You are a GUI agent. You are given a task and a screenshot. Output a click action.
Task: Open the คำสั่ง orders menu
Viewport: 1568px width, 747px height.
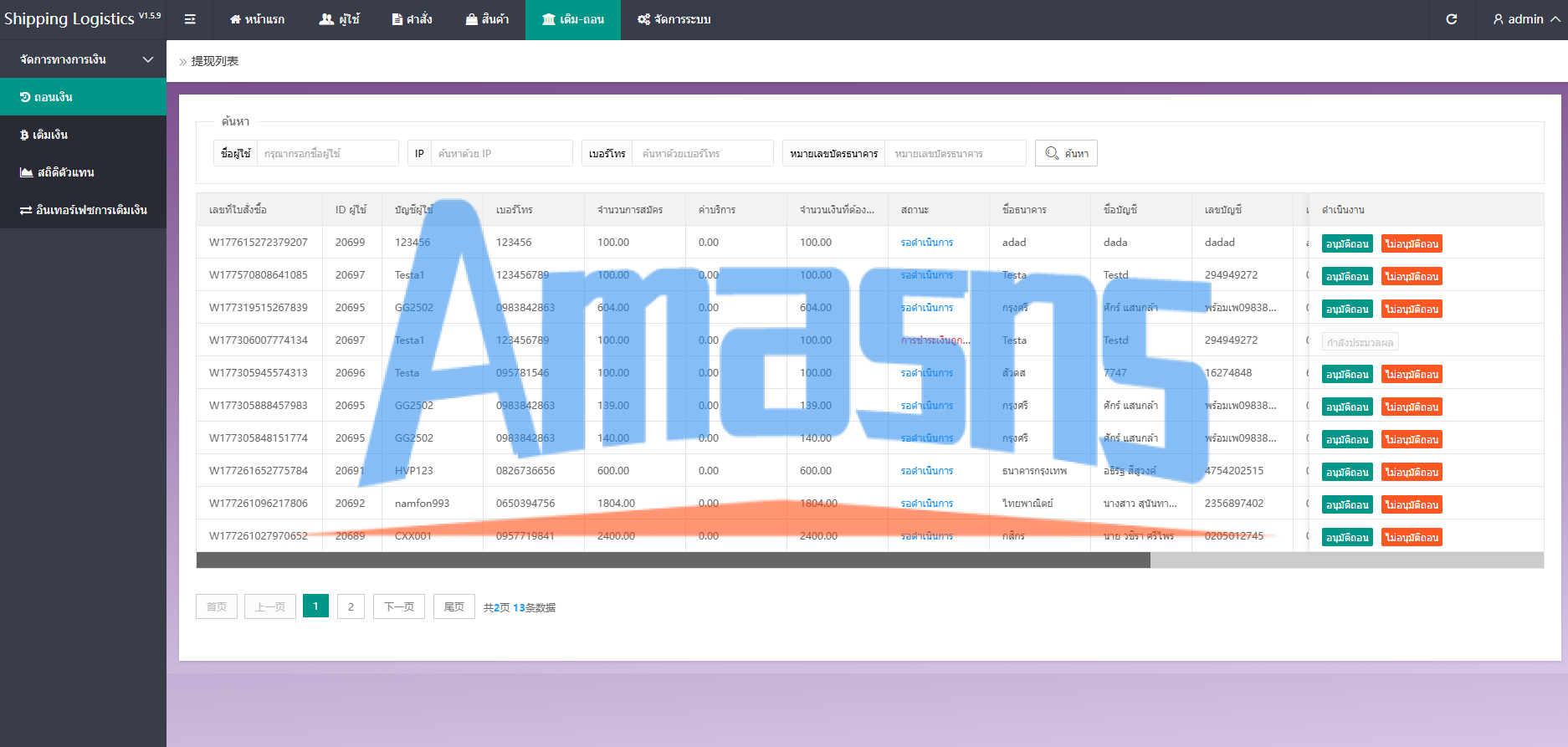412,19
